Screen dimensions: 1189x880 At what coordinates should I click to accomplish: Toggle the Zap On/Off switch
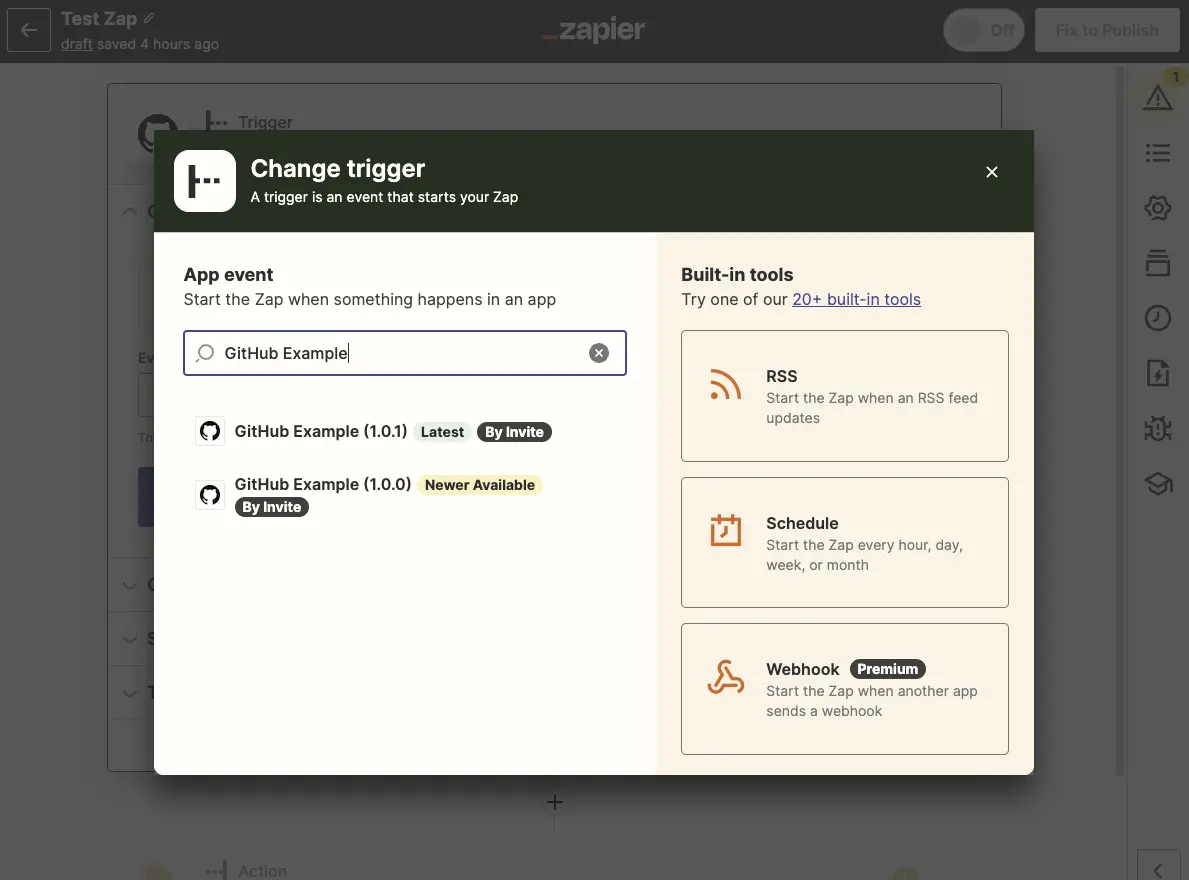pyautogui.click(x=984, y=30)
